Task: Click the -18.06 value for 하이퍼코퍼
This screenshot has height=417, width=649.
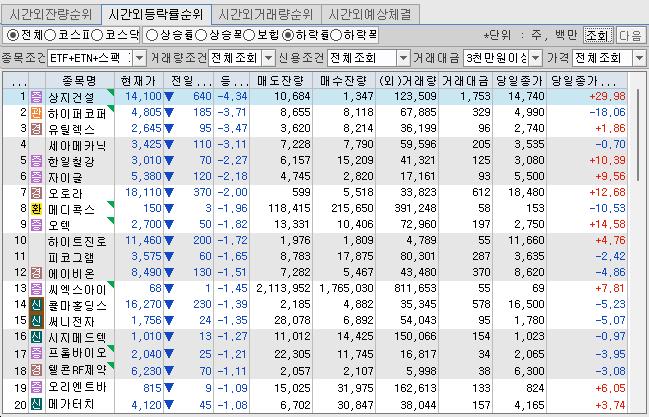Action: coord(607,113)
